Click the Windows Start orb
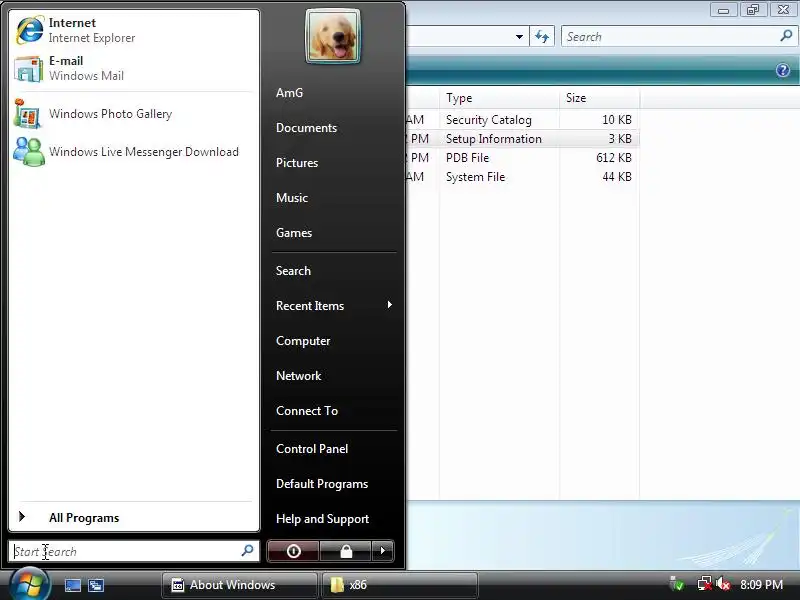Image resolution: width=800 pixels, height=600 pixels. click(29, 584)
